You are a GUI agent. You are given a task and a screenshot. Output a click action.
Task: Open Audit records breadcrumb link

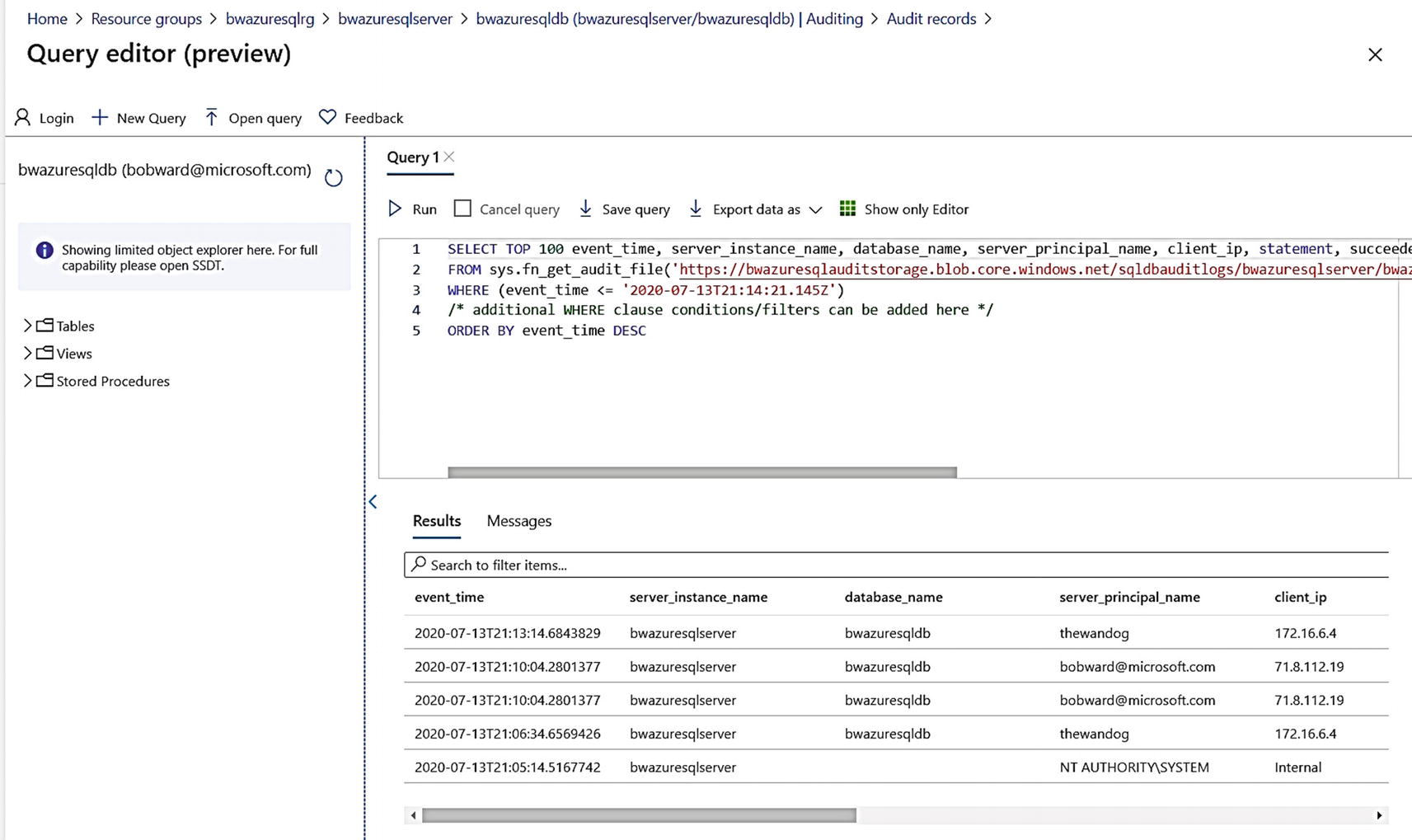(x=931, y=19)
